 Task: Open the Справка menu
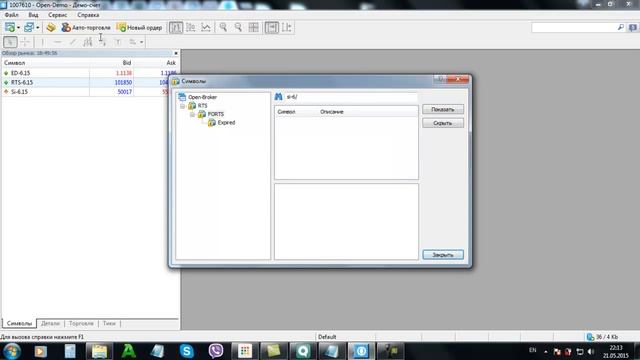pyautogui.click(x=88, y=15)
